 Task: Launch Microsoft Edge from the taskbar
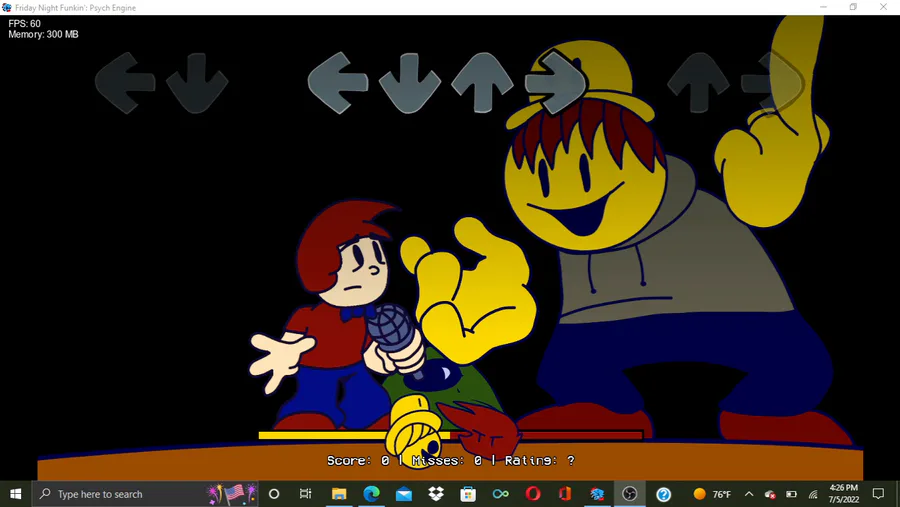[x=371, y=494]
